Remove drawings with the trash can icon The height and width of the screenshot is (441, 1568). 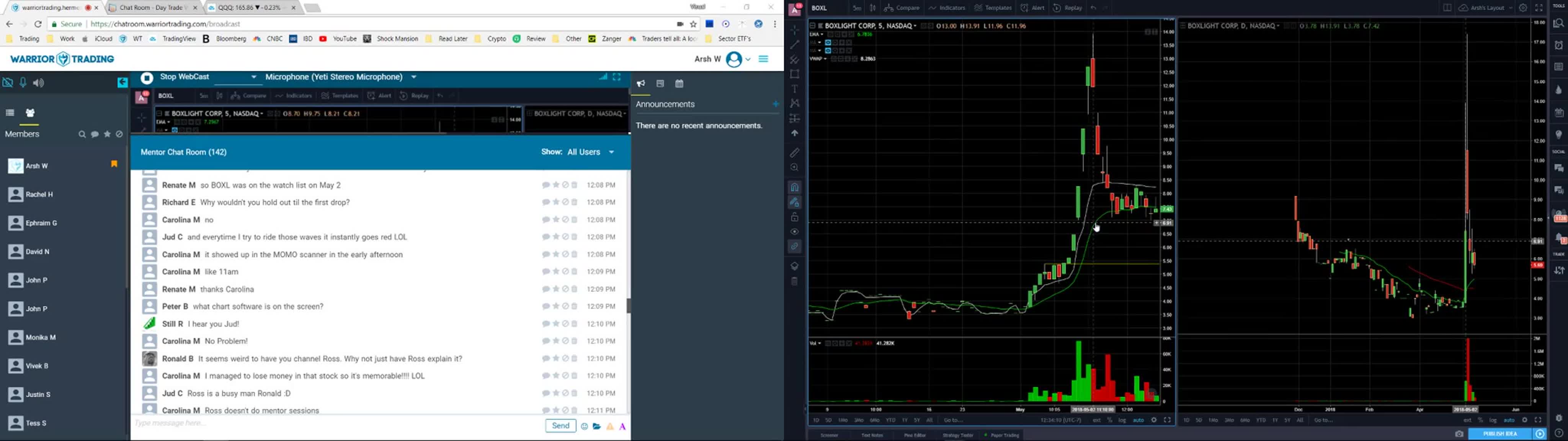(795, 281)
